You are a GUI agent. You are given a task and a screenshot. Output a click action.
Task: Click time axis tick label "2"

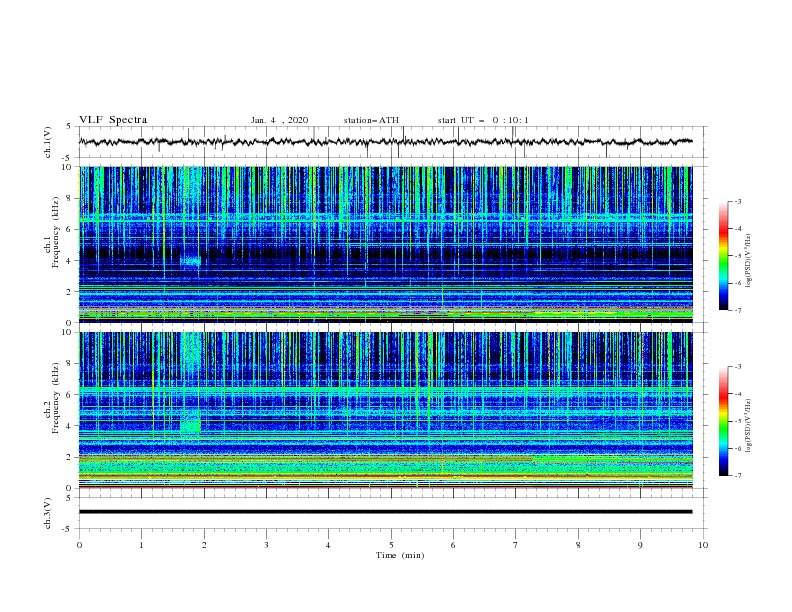[x=204, y=545]
